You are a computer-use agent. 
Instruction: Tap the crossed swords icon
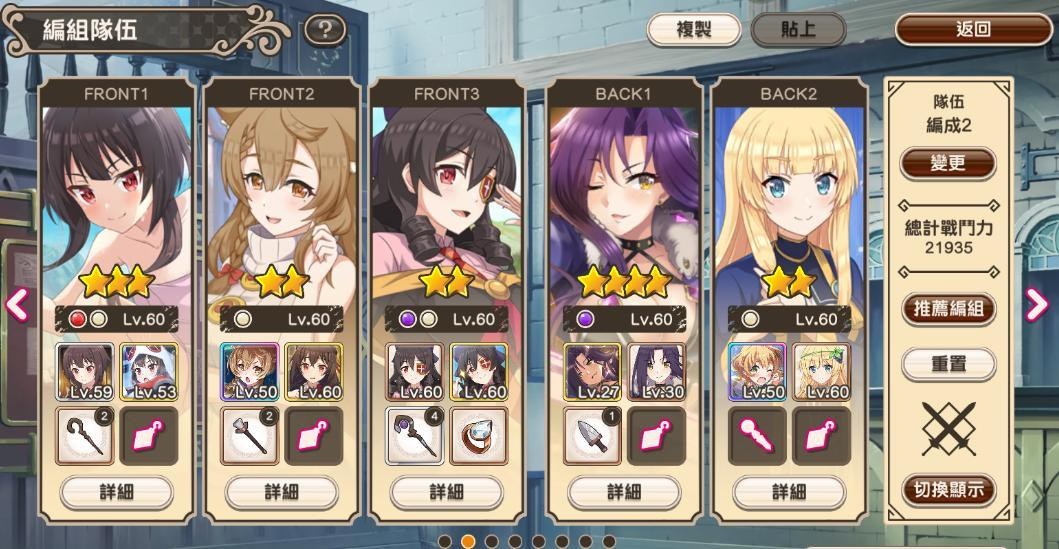949,429
